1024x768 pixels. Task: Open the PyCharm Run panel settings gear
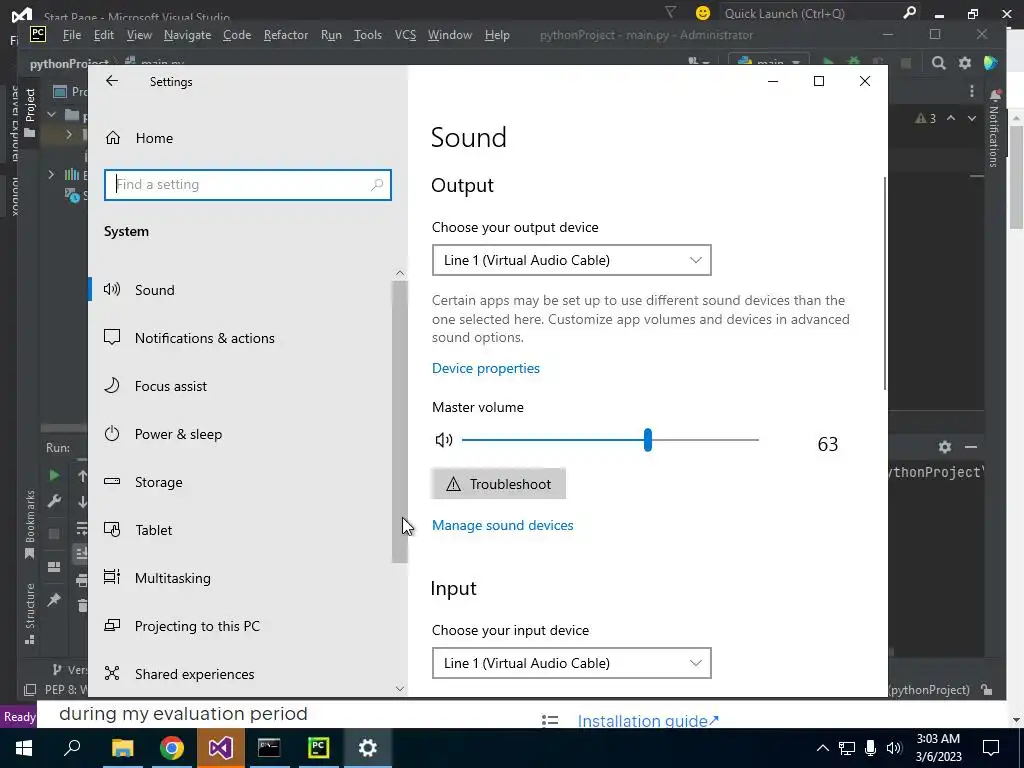click(945, 447)
